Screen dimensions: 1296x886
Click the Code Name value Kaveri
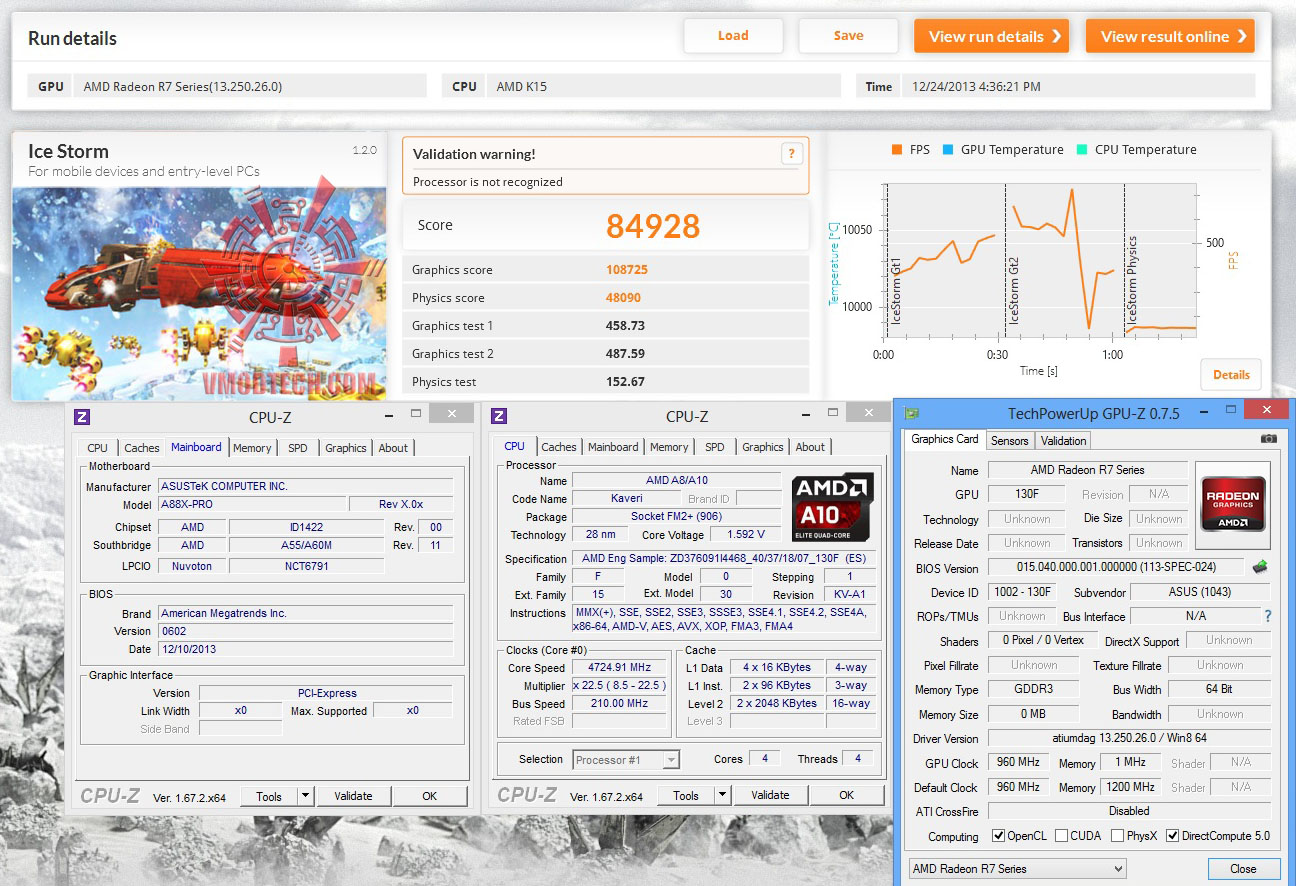point(626,499)
